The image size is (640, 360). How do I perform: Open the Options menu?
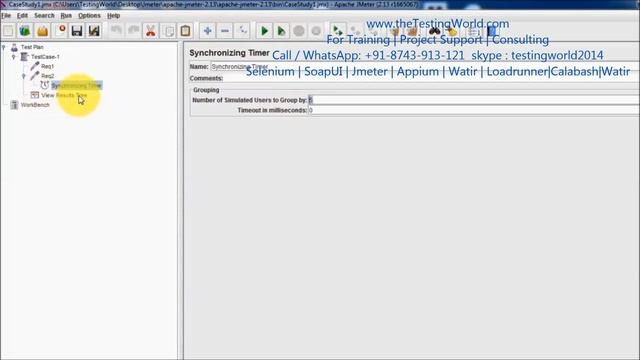coord(89,16)
